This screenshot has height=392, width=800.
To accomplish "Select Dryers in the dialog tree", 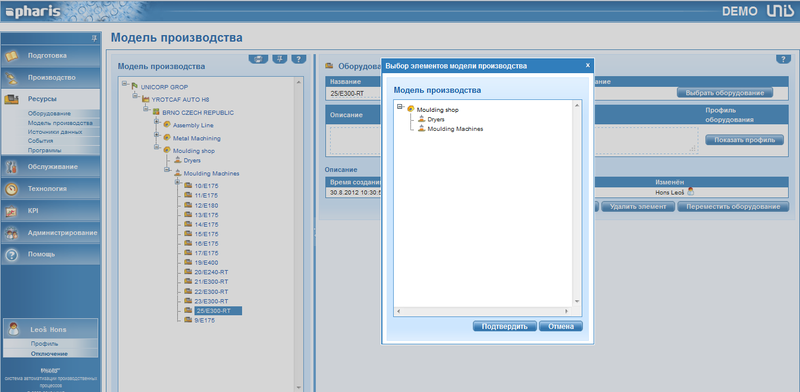I will coord(436,119).
